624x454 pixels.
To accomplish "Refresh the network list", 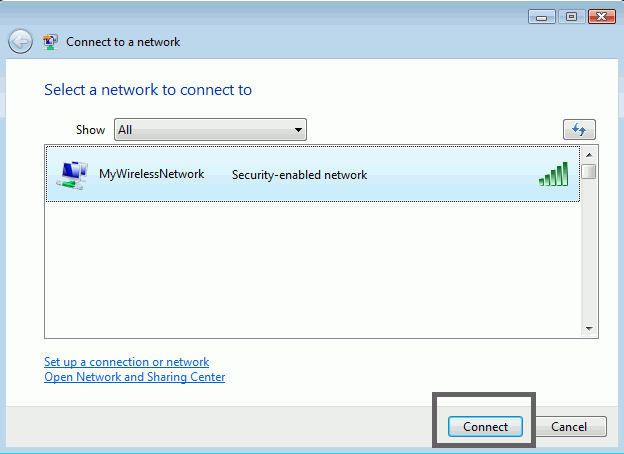I will 579,129.
